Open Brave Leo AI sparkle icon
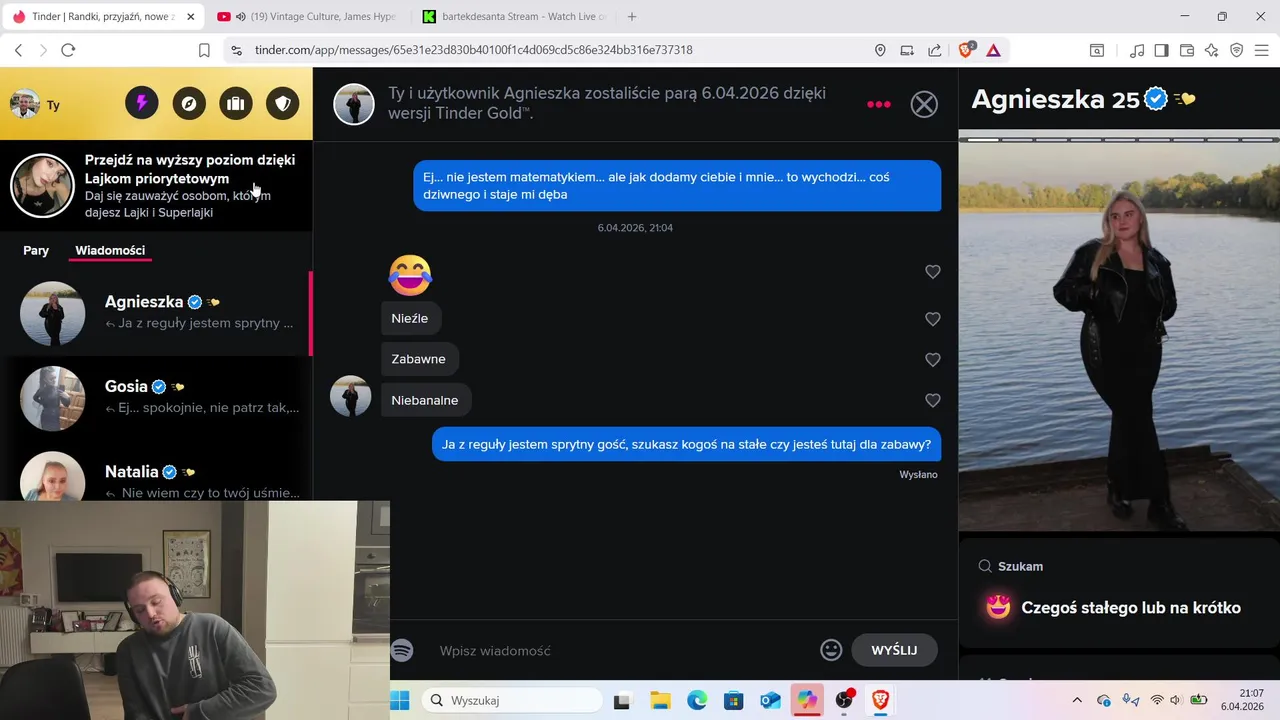Screen dimensions: 1280x720 (x=1211, y=50)
